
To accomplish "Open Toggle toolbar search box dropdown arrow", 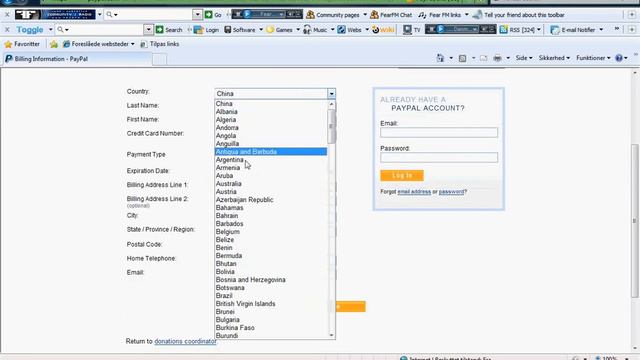I will [x=149, y=30].
